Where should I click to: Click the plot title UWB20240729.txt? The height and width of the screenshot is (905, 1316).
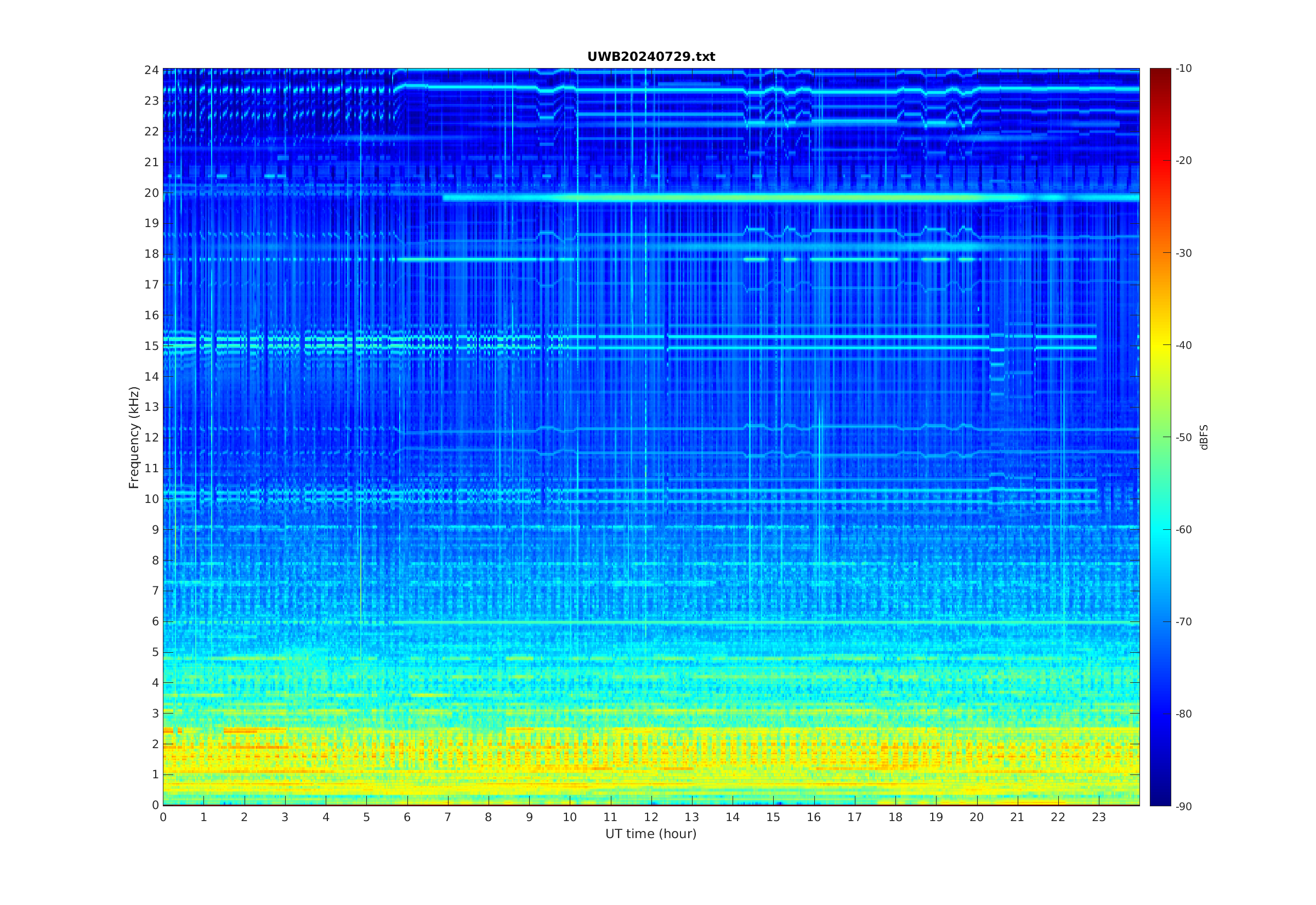point(651,56)
